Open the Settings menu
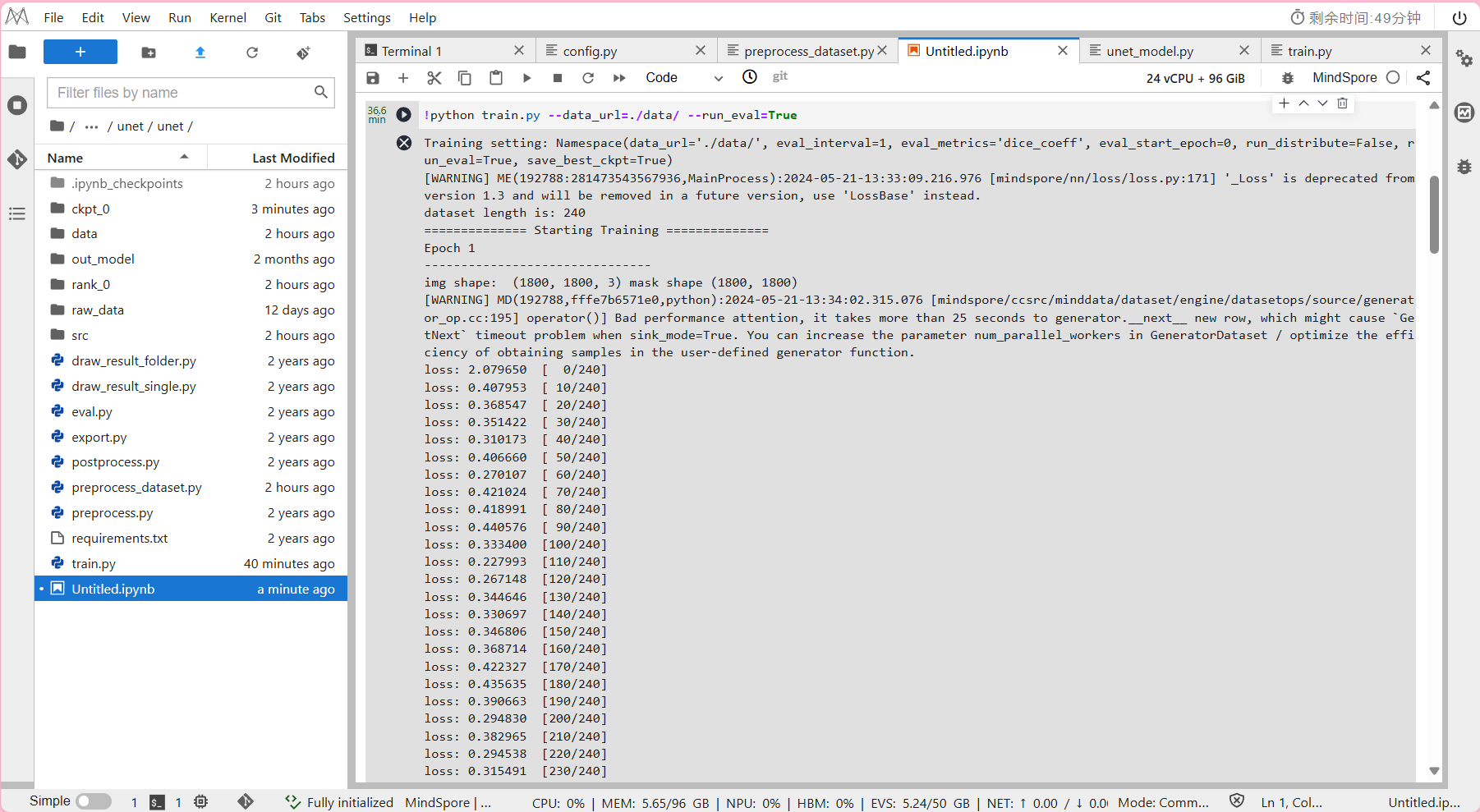This screenshot has width=1480, height=812. click(x=366, y=17)
